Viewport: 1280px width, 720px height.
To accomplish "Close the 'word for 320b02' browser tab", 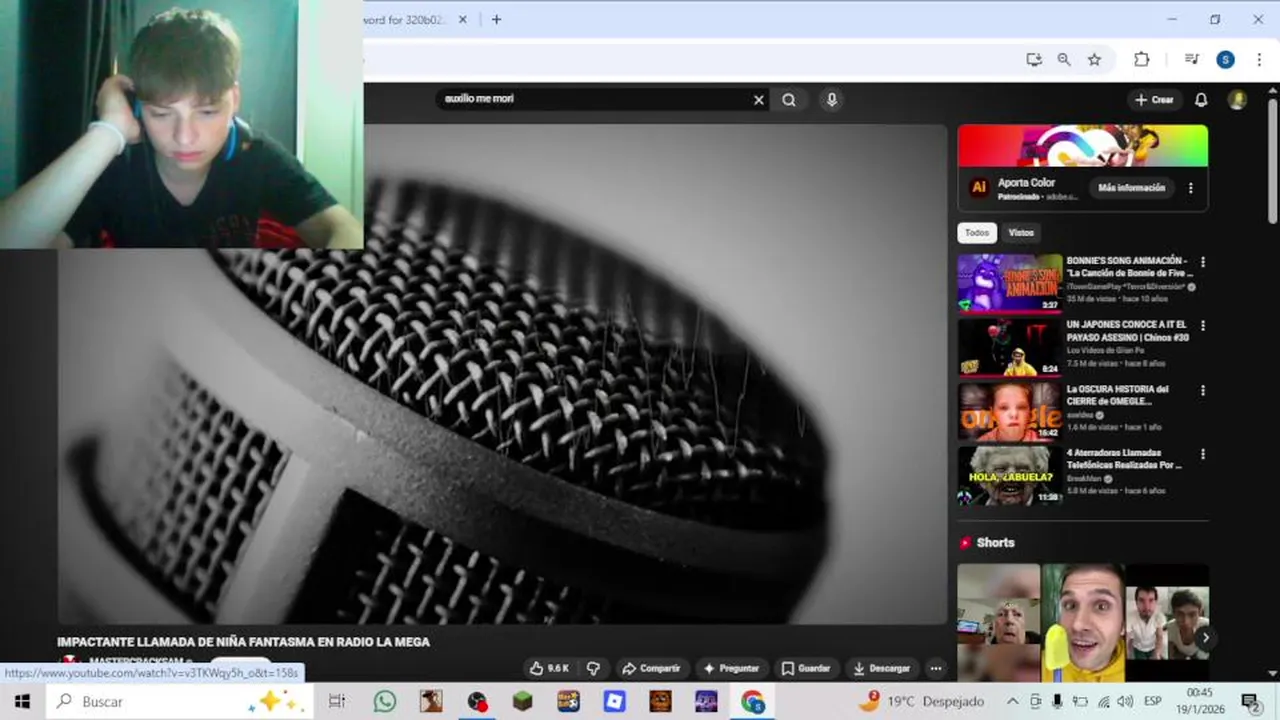I will [462, 19].
